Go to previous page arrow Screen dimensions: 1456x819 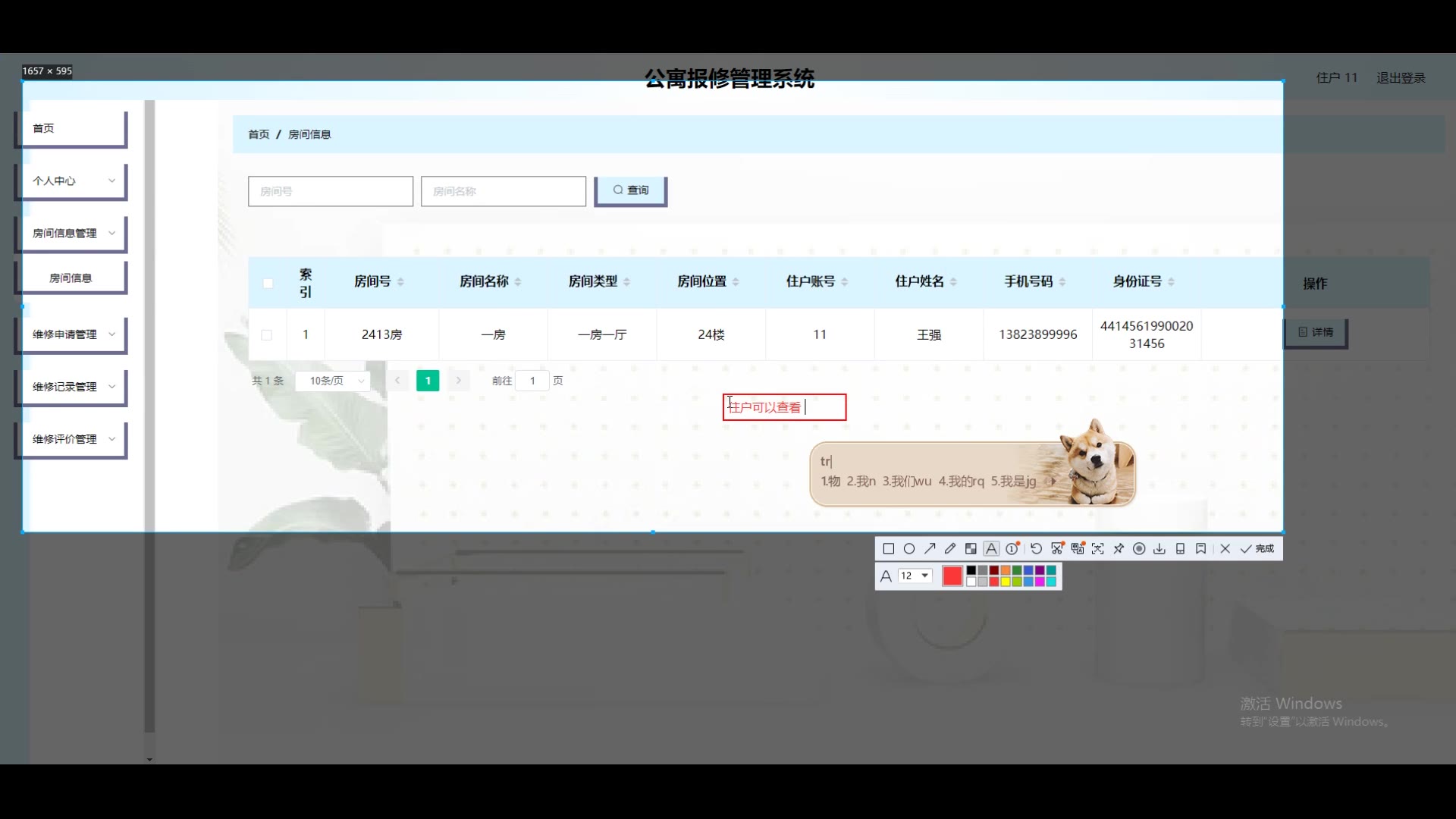(397, 381)
